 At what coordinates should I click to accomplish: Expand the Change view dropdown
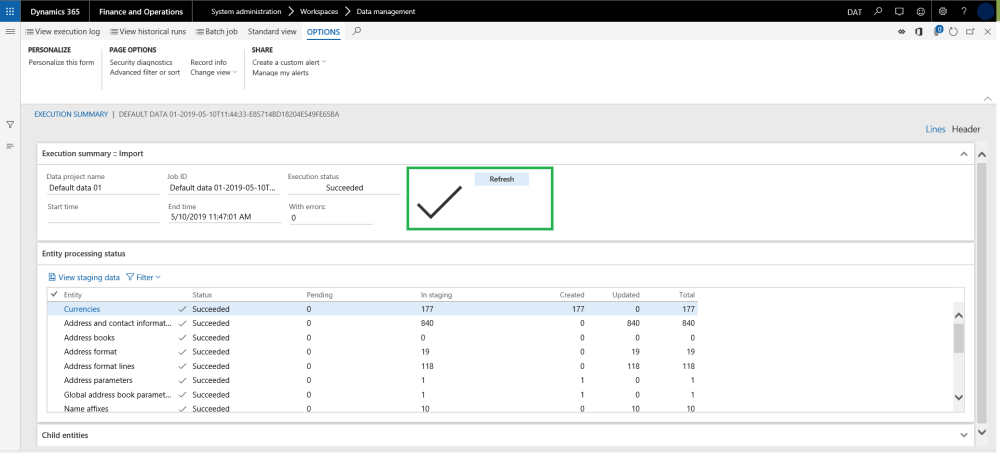[213, 73]
